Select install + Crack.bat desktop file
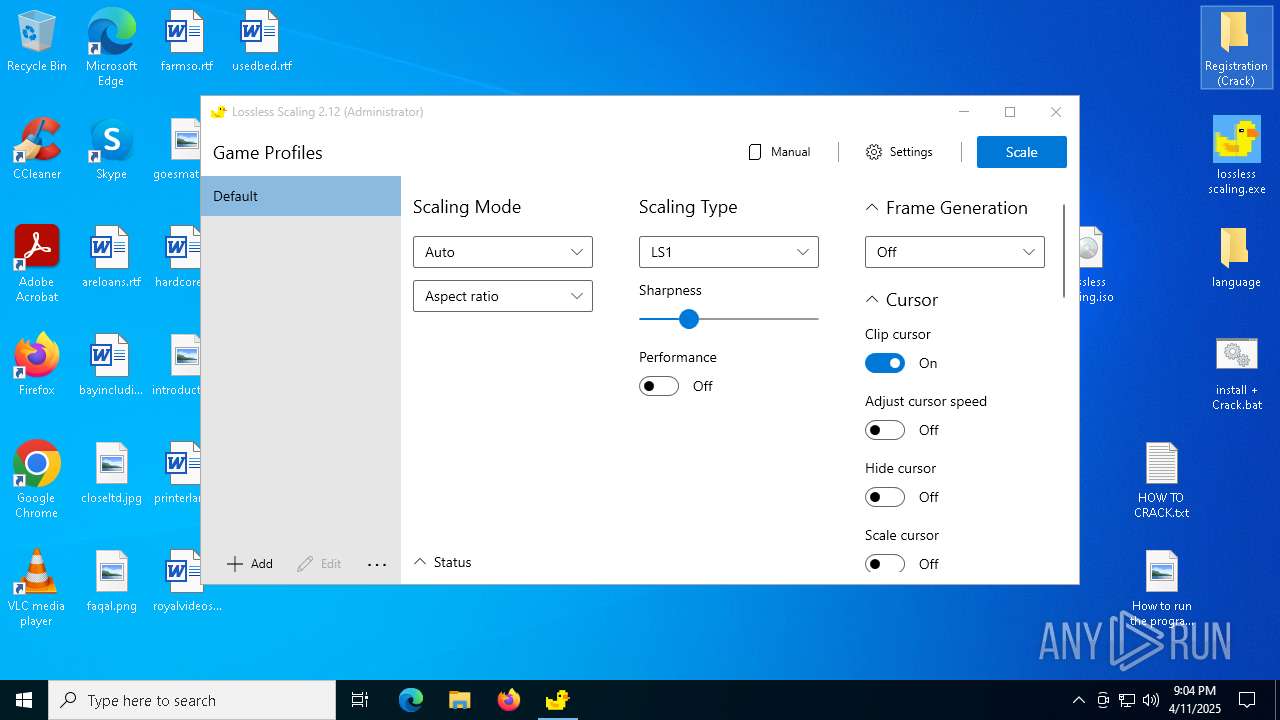 (x=1236, y=373)
